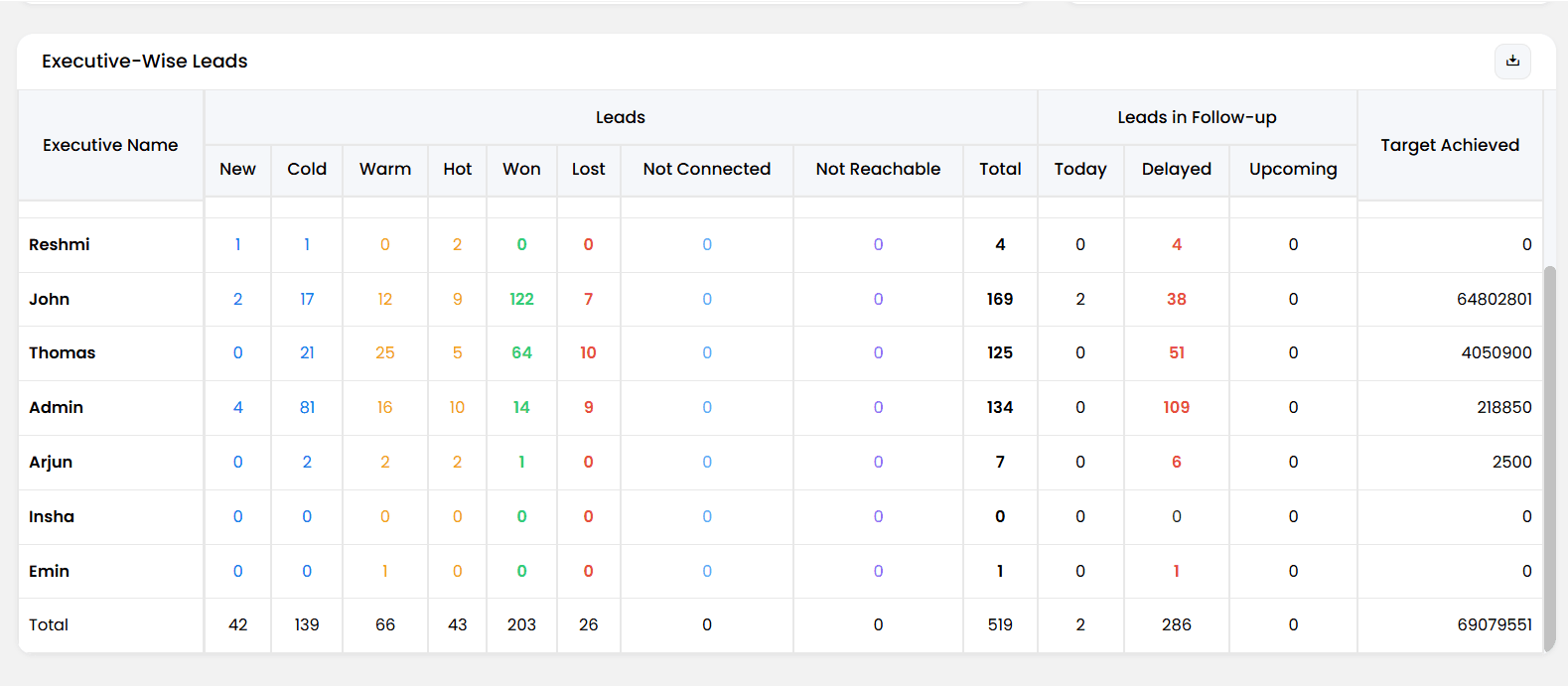Click Admin's Delayed count 109
This screenshot has width=1568, height=686.
(x=1177, y=407)
